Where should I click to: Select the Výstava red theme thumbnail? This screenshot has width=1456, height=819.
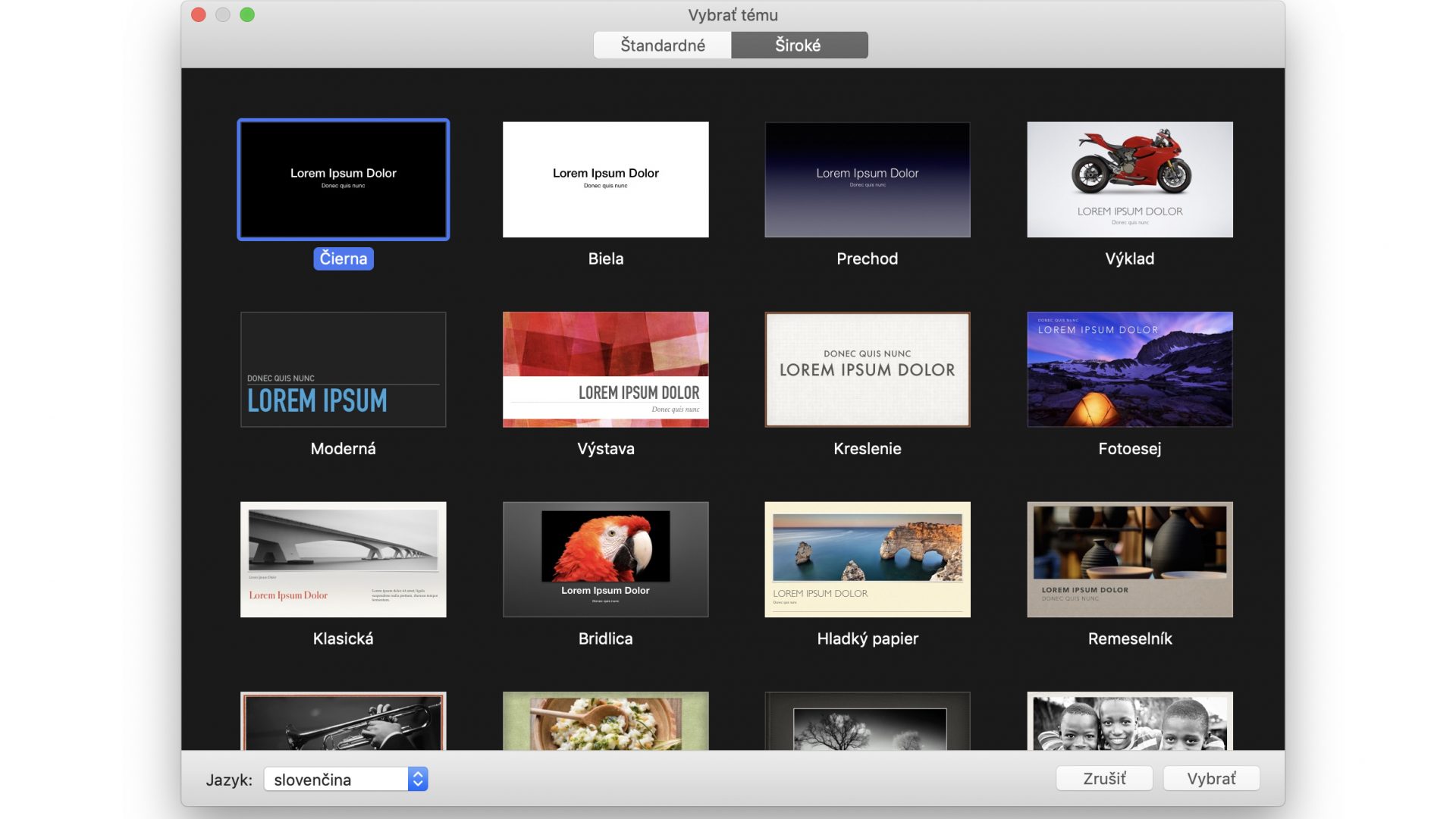[606, 369]
